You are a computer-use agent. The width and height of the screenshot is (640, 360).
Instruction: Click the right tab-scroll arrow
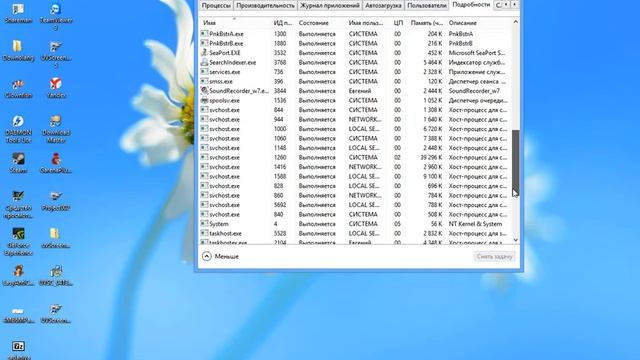[x=514, y=4]
